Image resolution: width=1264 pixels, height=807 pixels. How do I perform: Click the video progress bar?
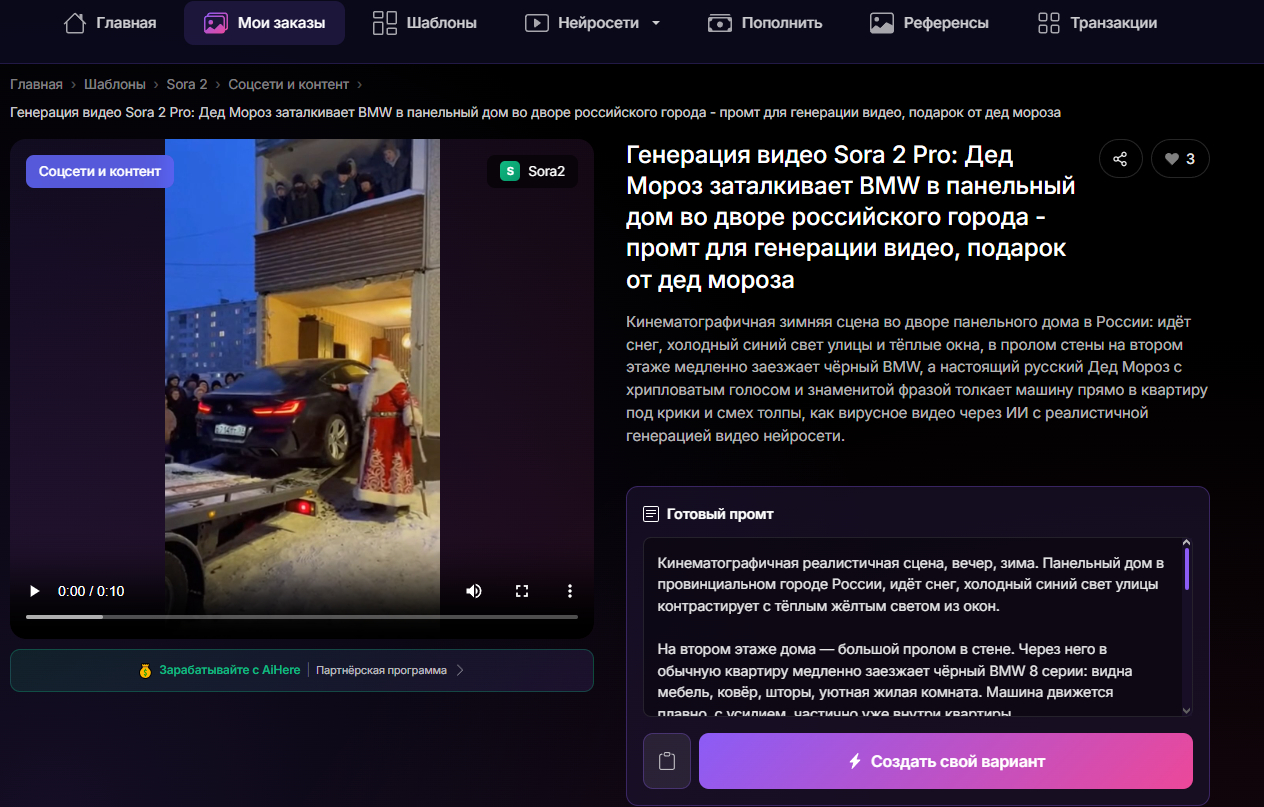[300, 617]
